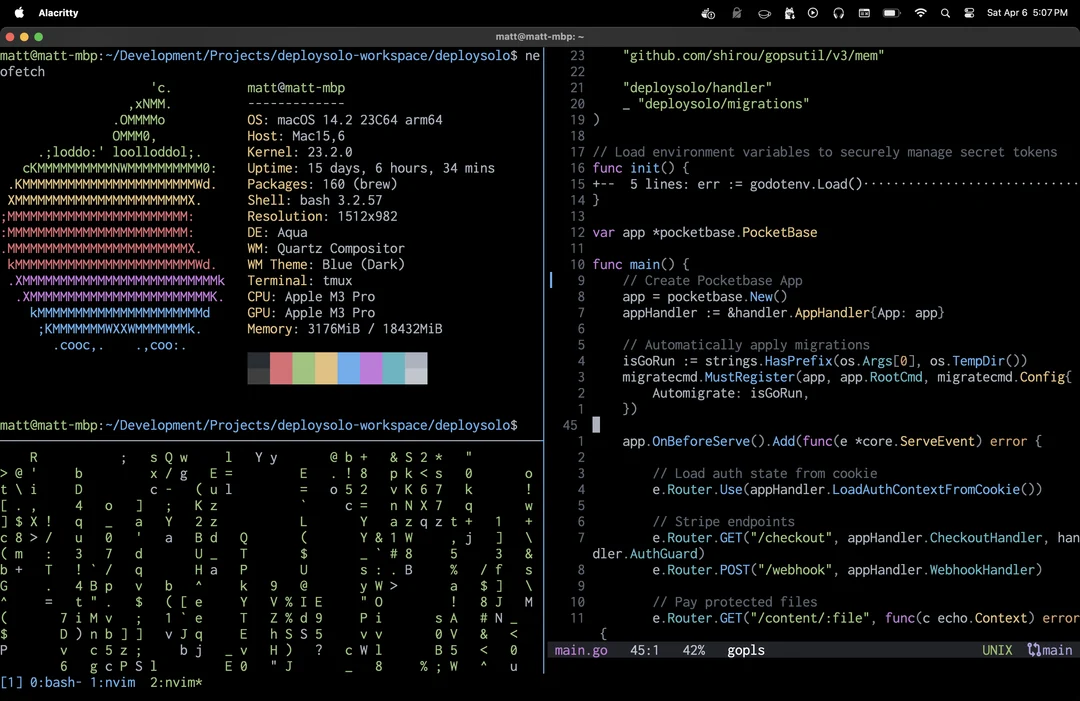Image resolution: width=1080 pixels, height=701 pixels.
Task: Open Control Center from the menu bar
Action: pos(968,14)
